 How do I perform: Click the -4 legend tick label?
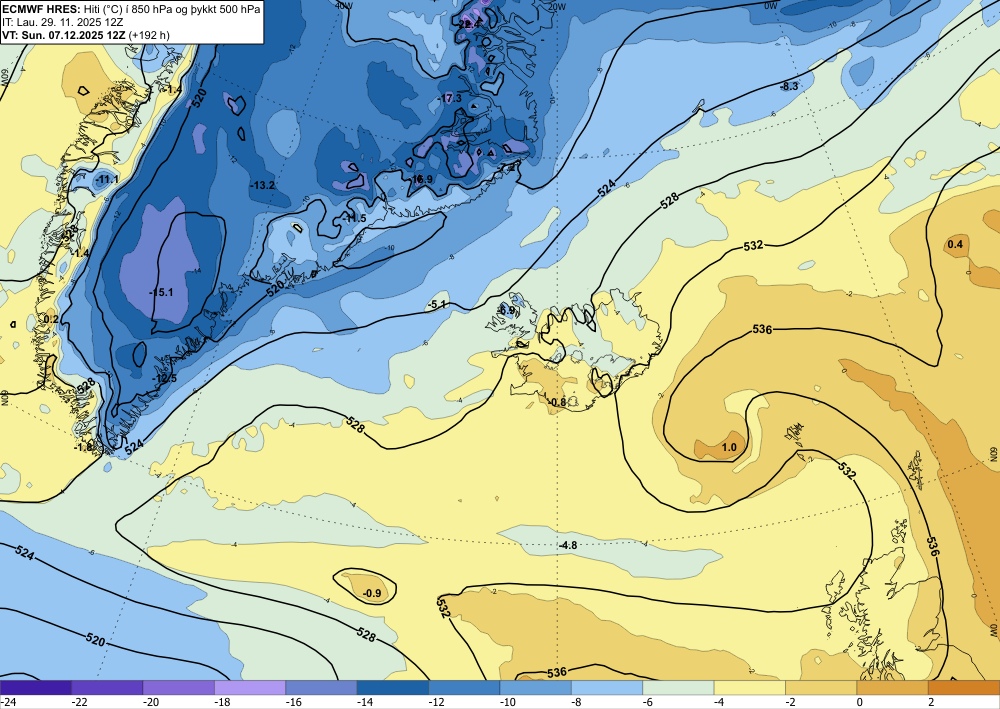click(721, 702)
